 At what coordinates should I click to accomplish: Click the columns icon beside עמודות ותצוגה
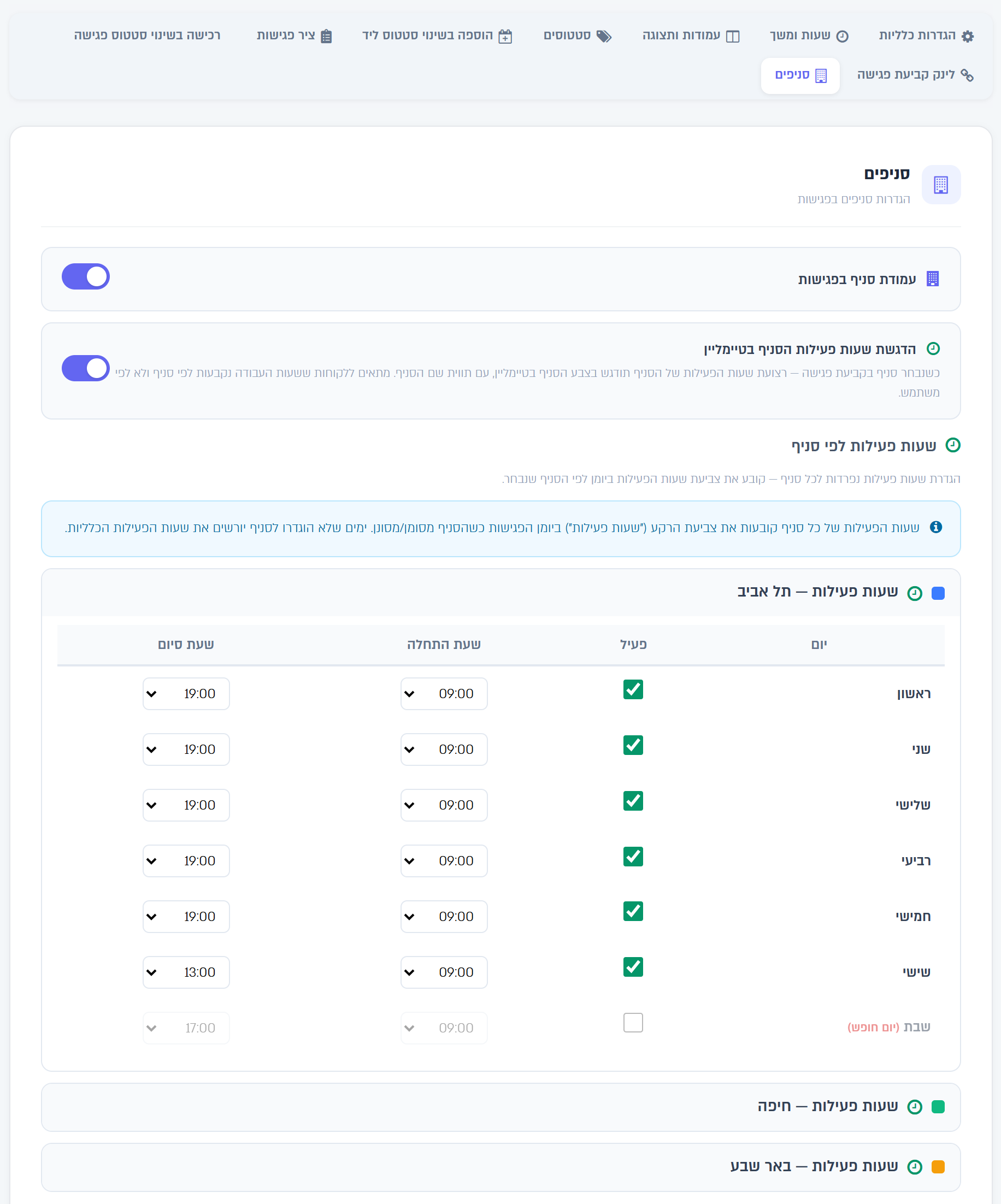(733, 36)
